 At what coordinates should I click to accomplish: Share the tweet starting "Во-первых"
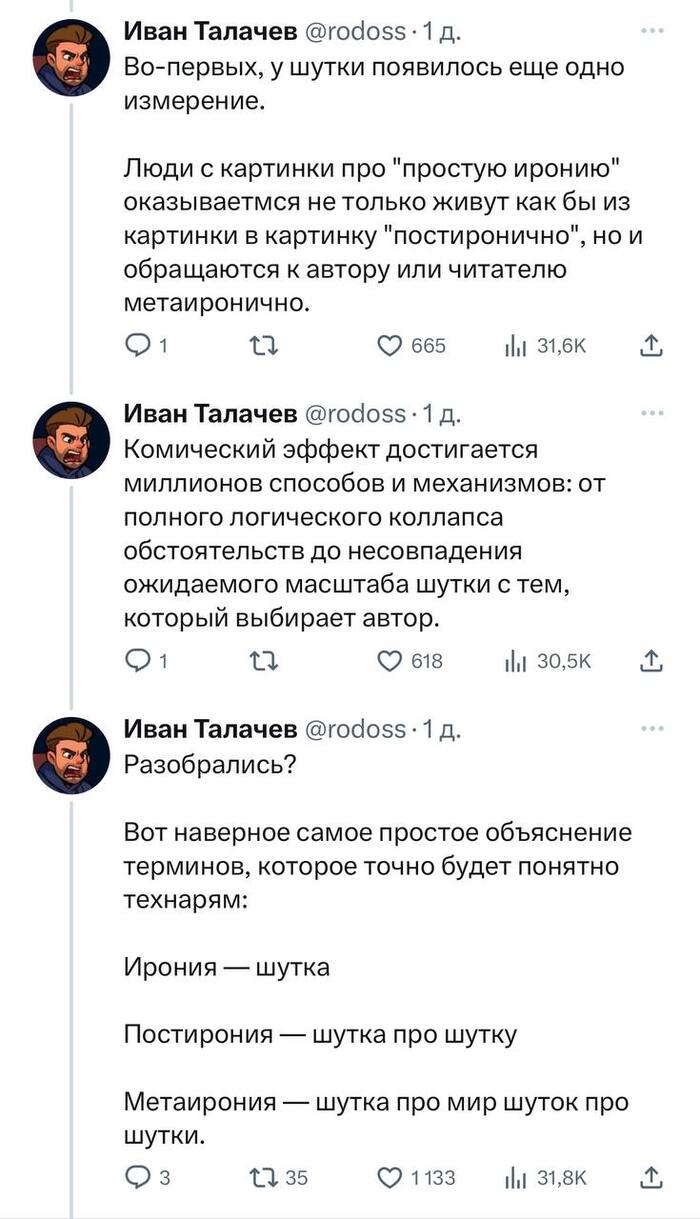pyautogui.click(x=651, y=346)
